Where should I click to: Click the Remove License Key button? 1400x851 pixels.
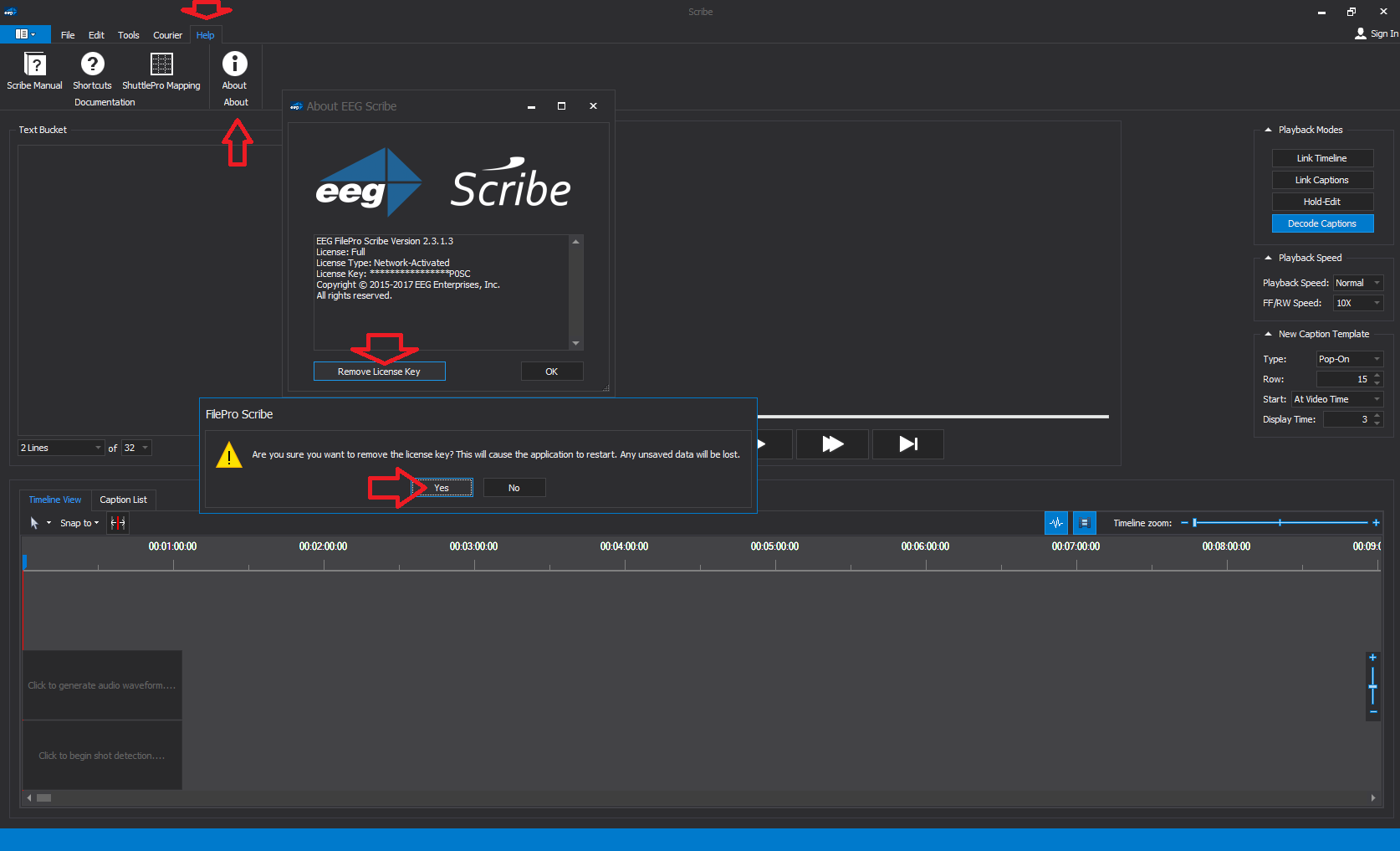[379, 372]
